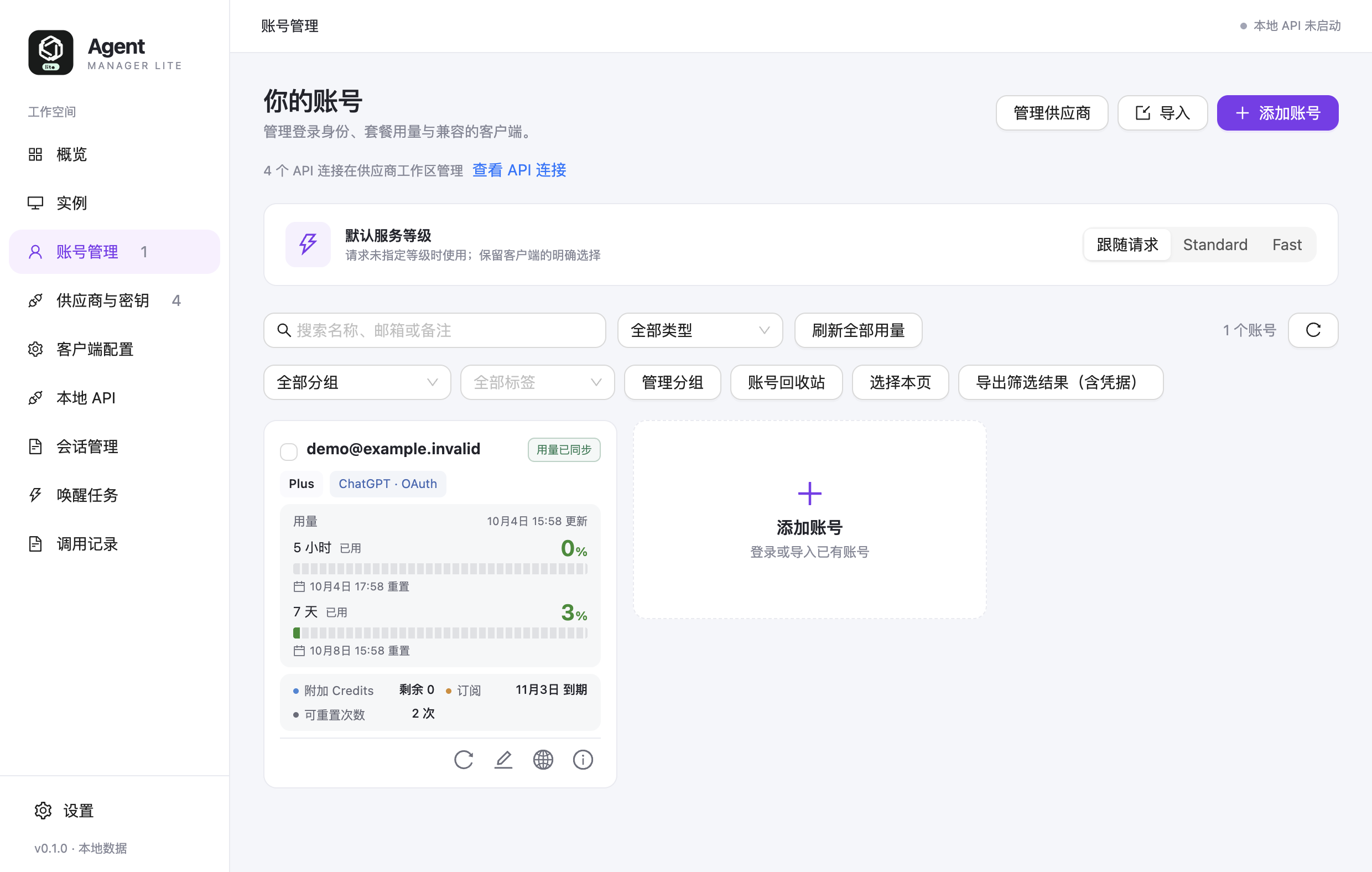
Task: Click 选择本页 button
Action: [x=900, y=382]
